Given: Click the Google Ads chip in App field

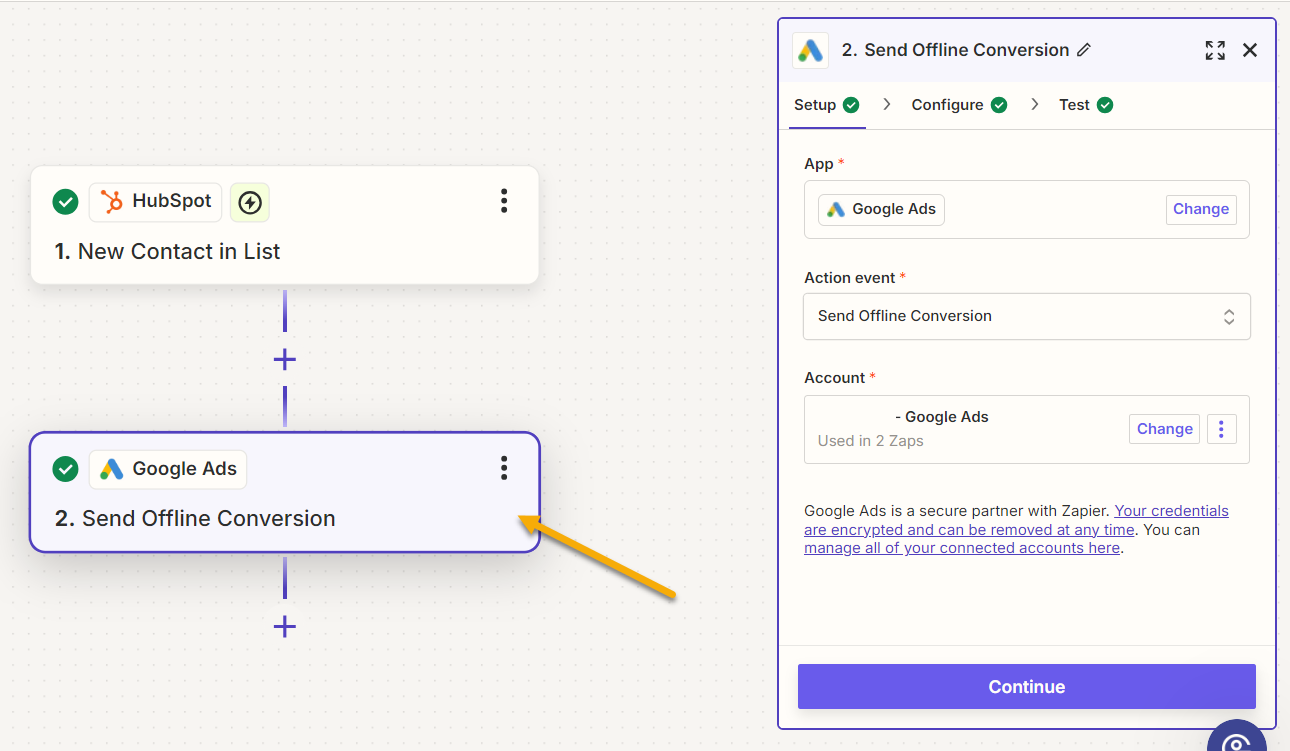Looking at the screenshot, I should click(x=881, y=209).
